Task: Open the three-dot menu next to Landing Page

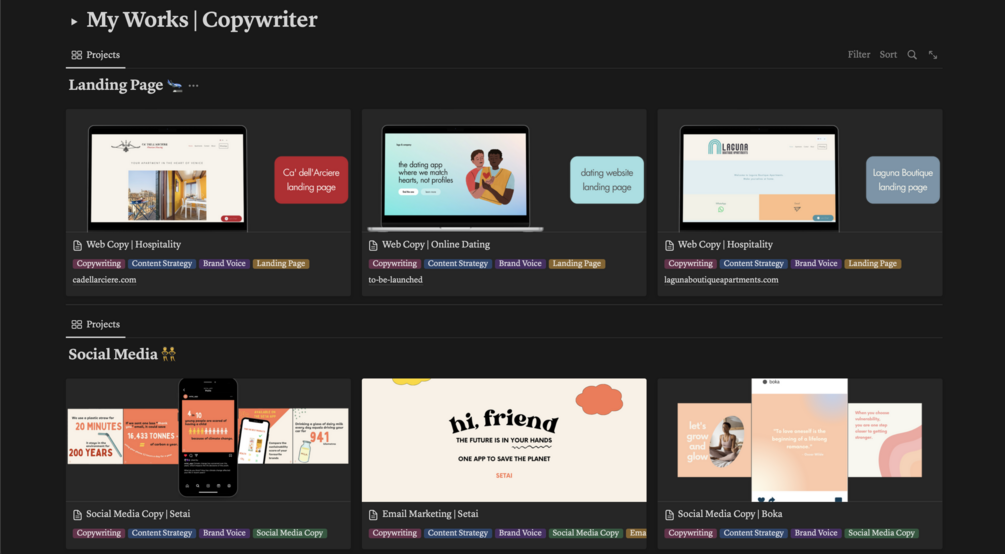Action: 193,85
